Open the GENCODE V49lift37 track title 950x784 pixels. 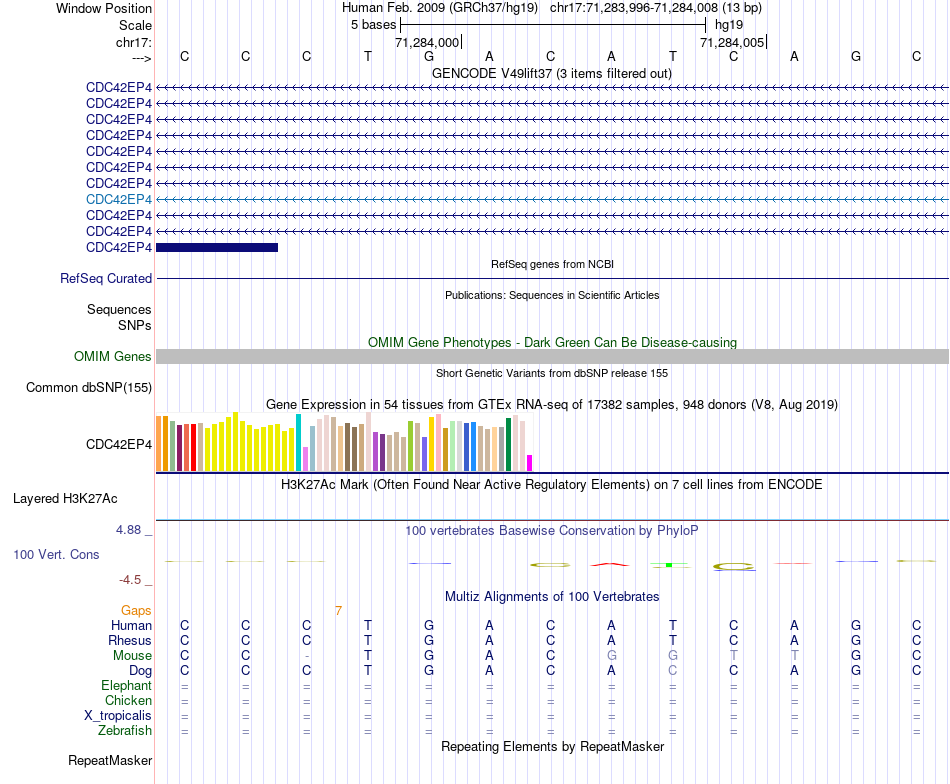[x=551, y=73]
